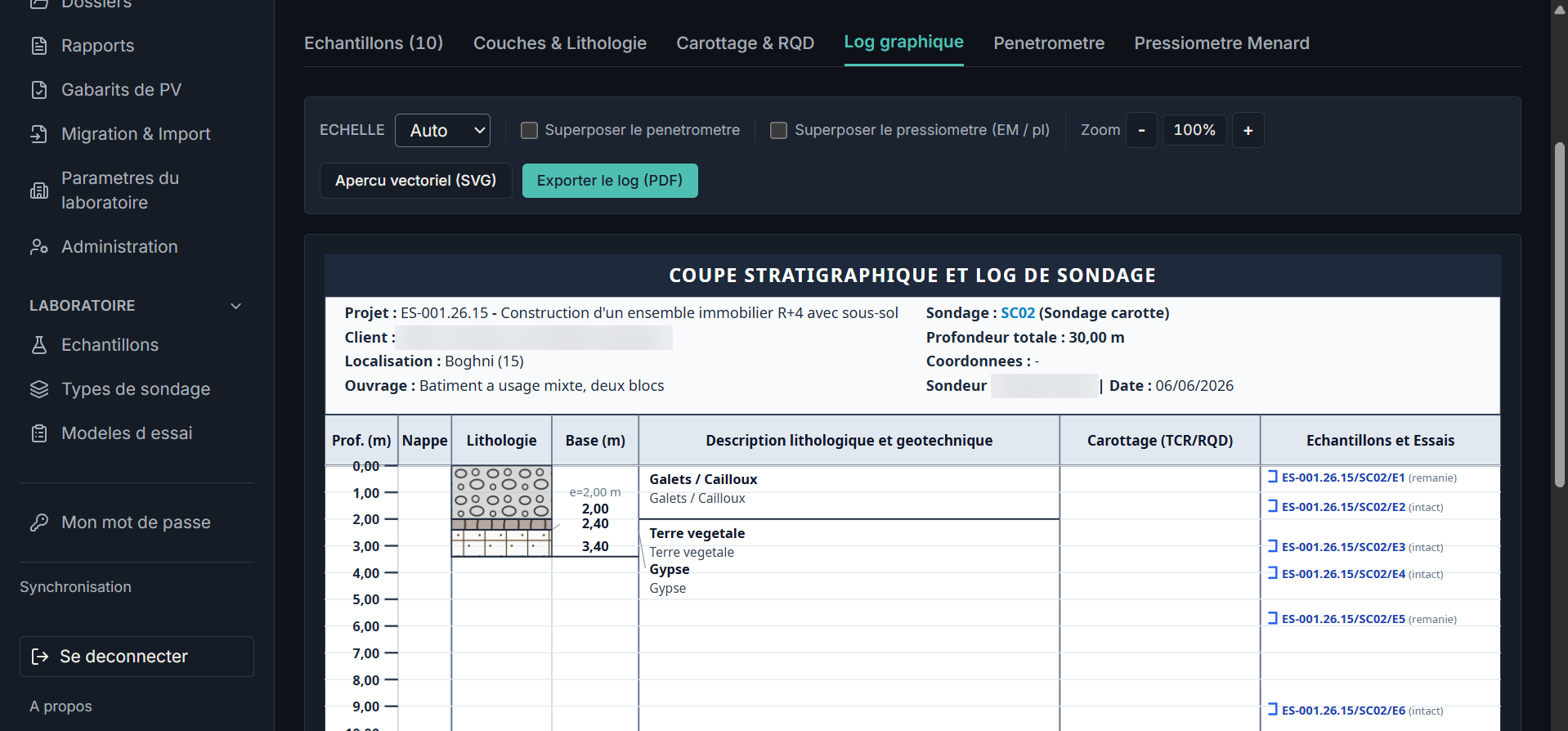Click the sample icon beside SC02/E1
The height and width of the screenshot is (731, 1568).
tap(1273, 477)
